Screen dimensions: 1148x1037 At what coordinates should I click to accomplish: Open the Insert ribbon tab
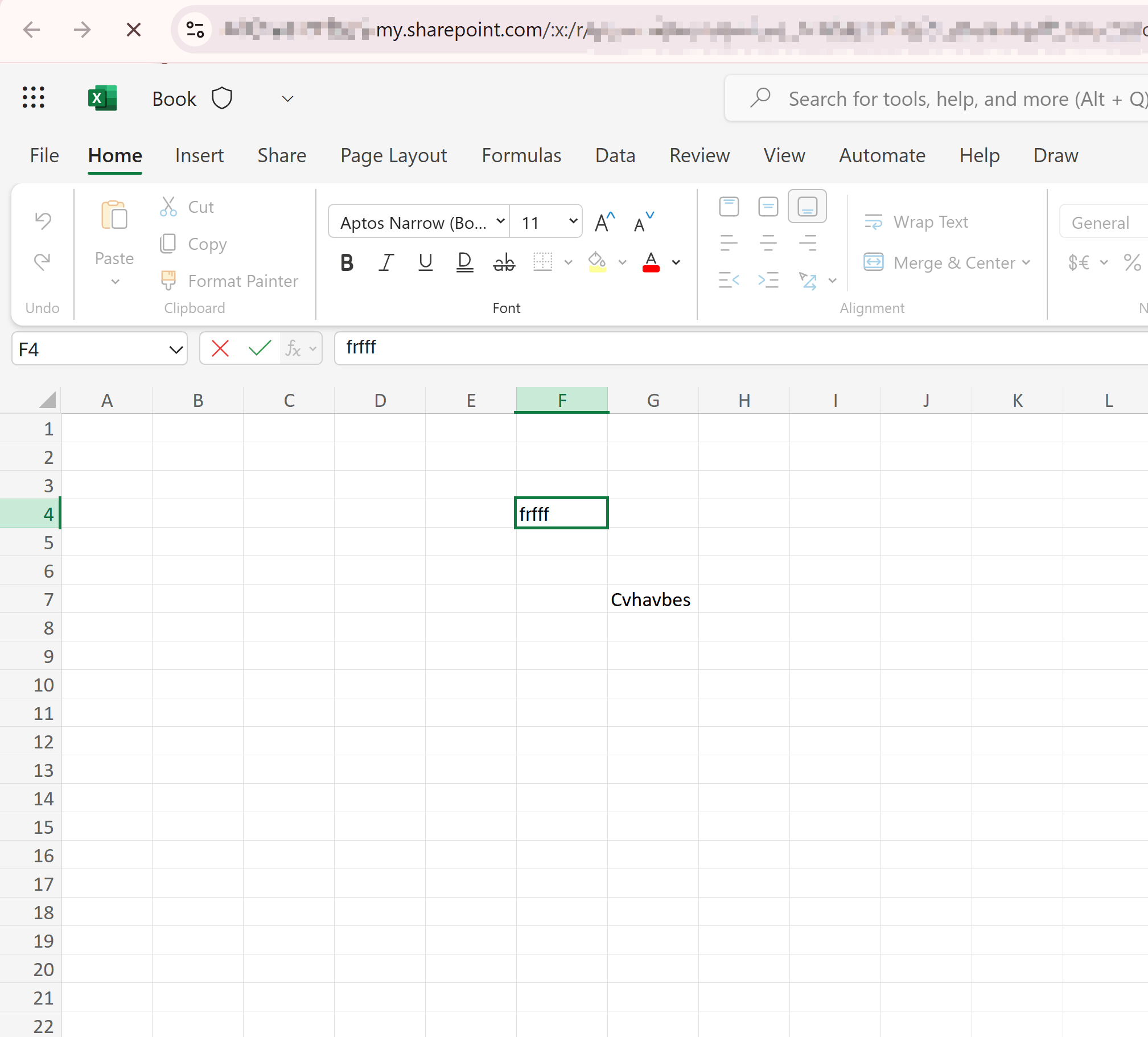(x=199, y=155)
